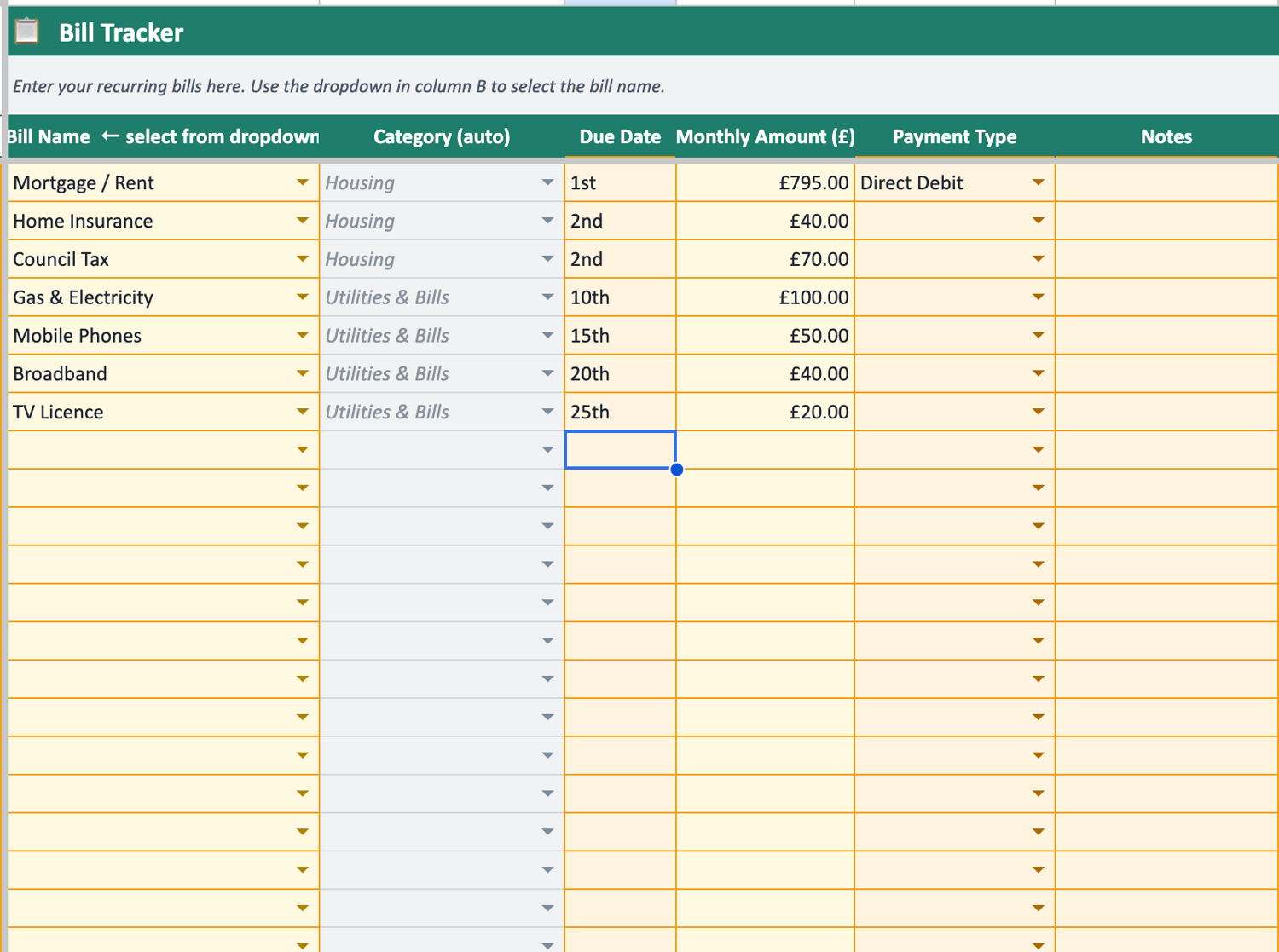Click the Notes cell for TV Licence
Viewport: 1279px width, 952px height.
tap(1166, 412)
